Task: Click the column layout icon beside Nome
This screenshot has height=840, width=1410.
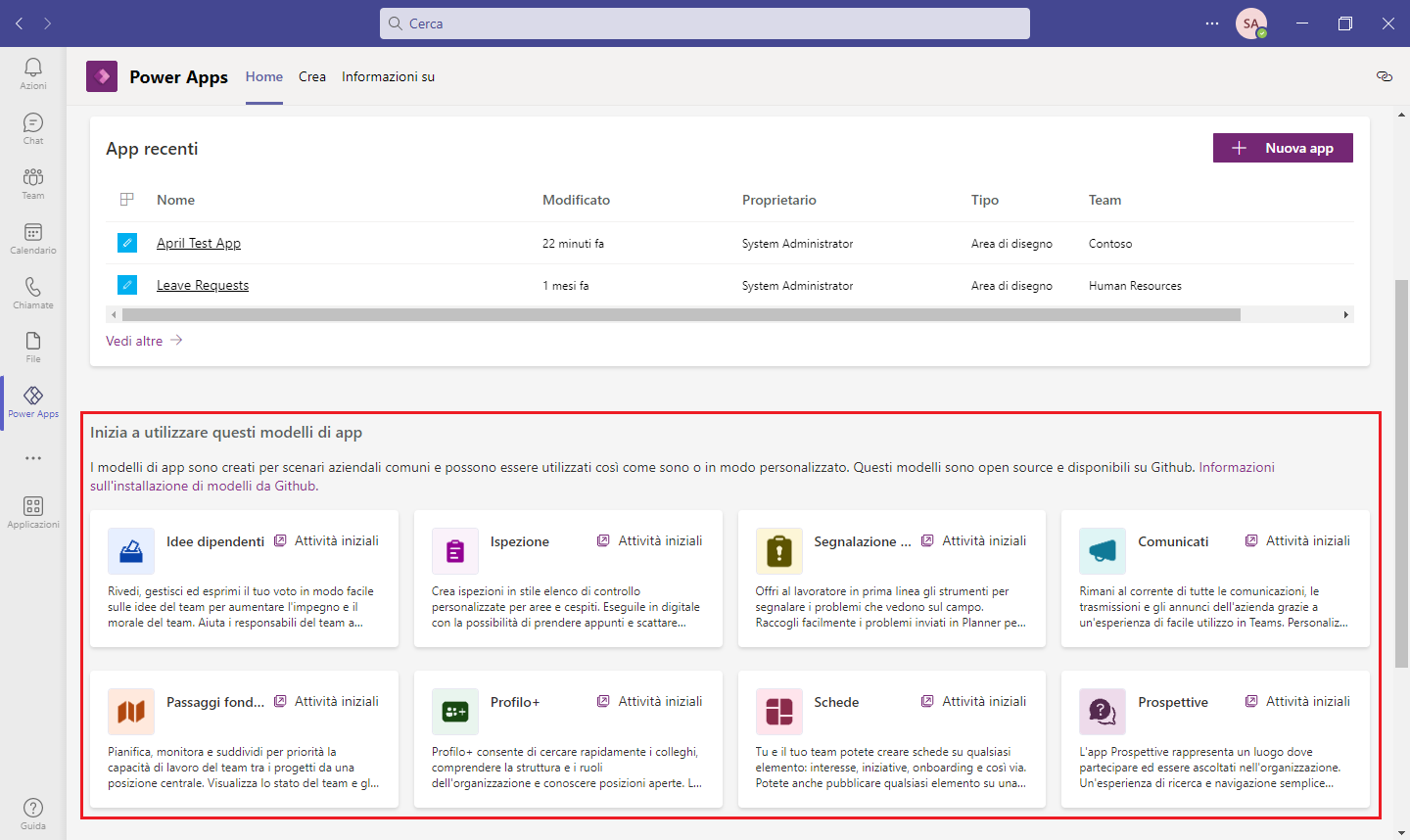Action: [x=127, y=200]
